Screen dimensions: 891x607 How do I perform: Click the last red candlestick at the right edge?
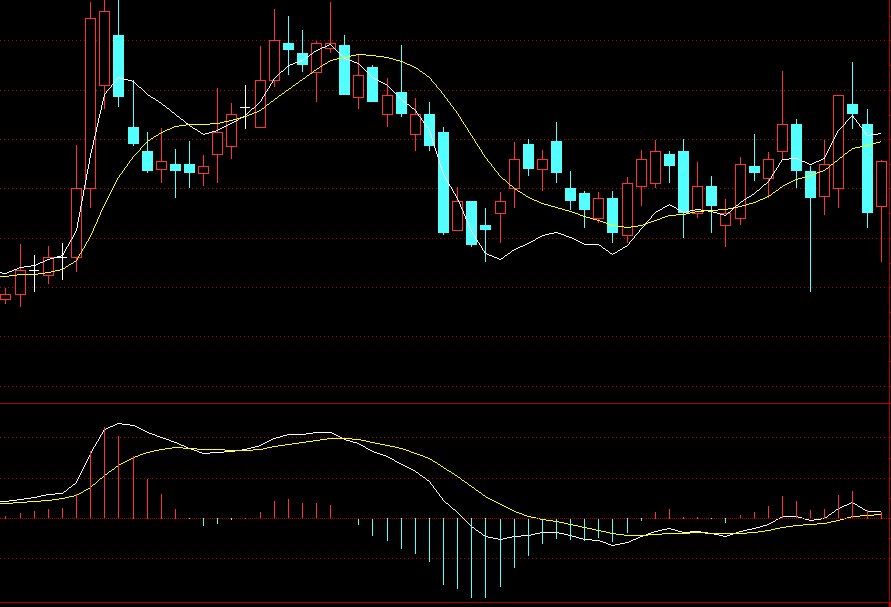881,184
